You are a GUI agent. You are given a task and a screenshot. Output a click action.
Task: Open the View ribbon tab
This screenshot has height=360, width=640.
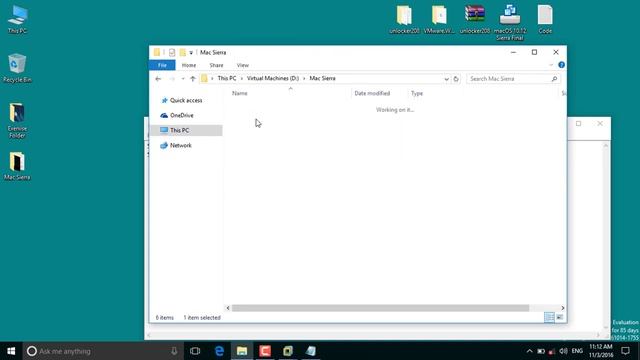[x=242, y=65]
